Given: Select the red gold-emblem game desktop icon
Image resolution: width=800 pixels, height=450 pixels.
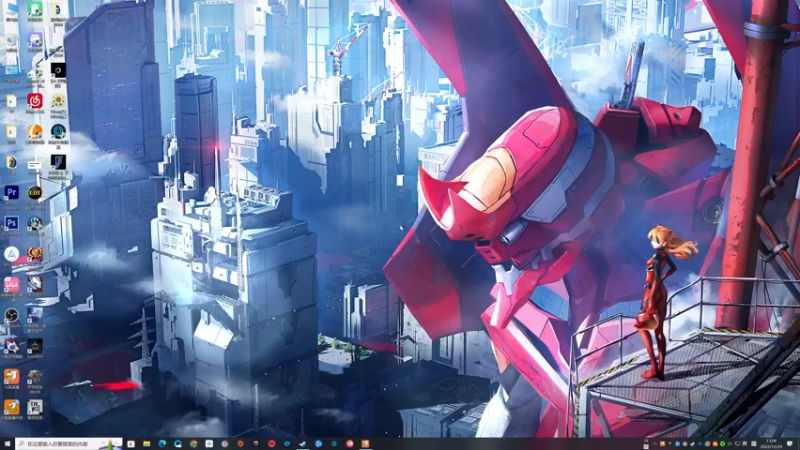Looking at the screenshot, I should pos(35,254).
